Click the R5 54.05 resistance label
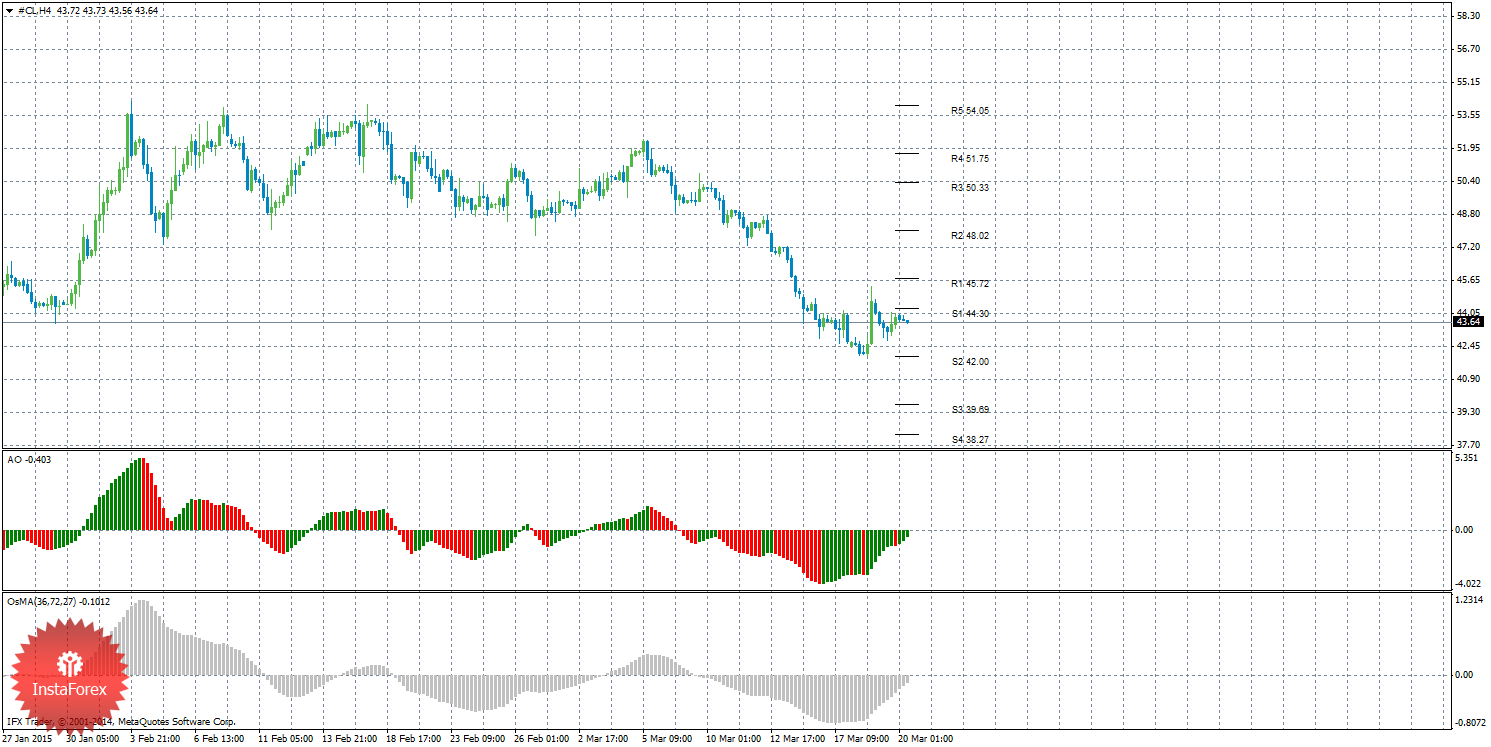 969,111
